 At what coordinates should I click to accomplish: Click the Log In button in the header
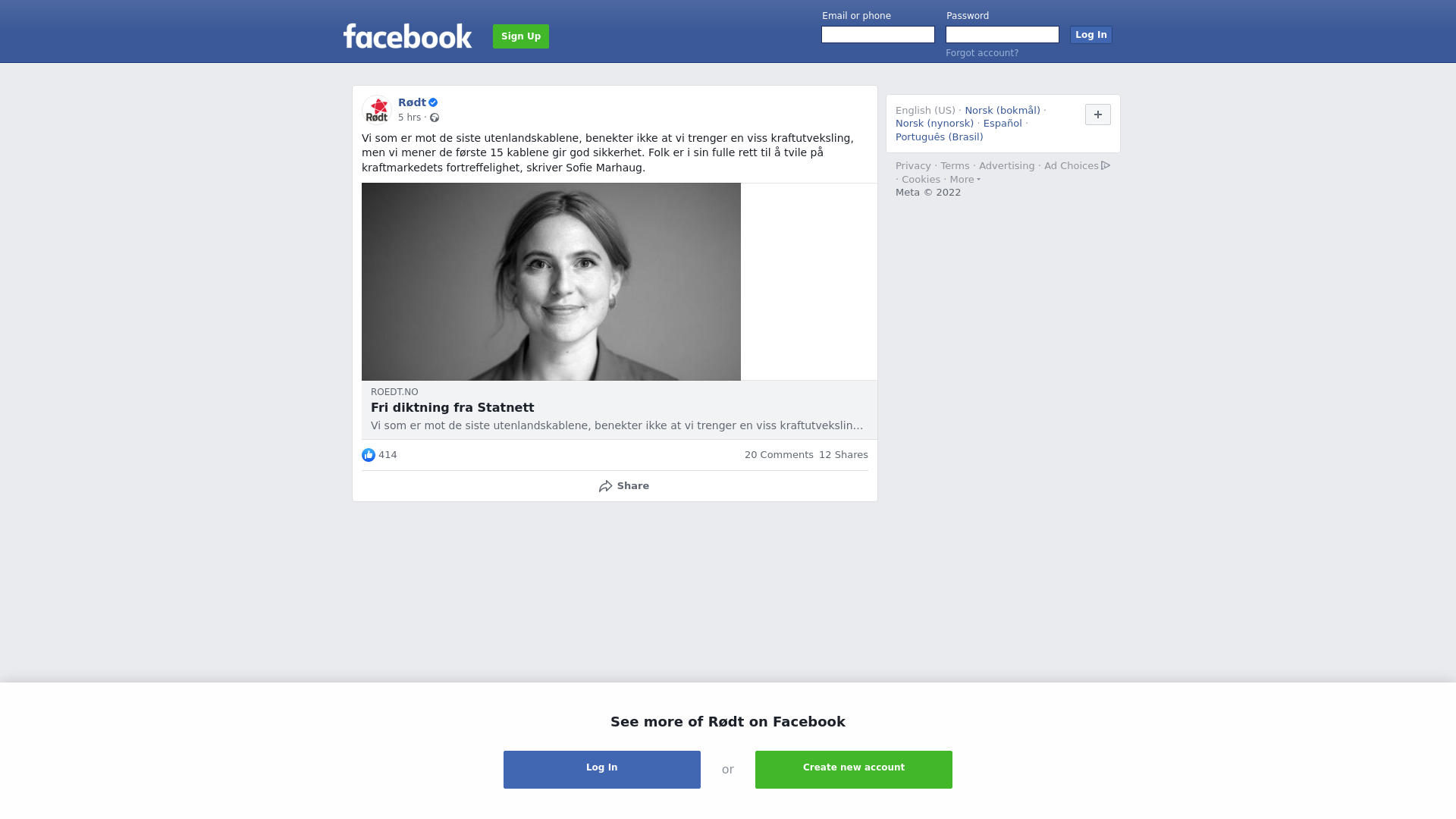pos(1091,35)
